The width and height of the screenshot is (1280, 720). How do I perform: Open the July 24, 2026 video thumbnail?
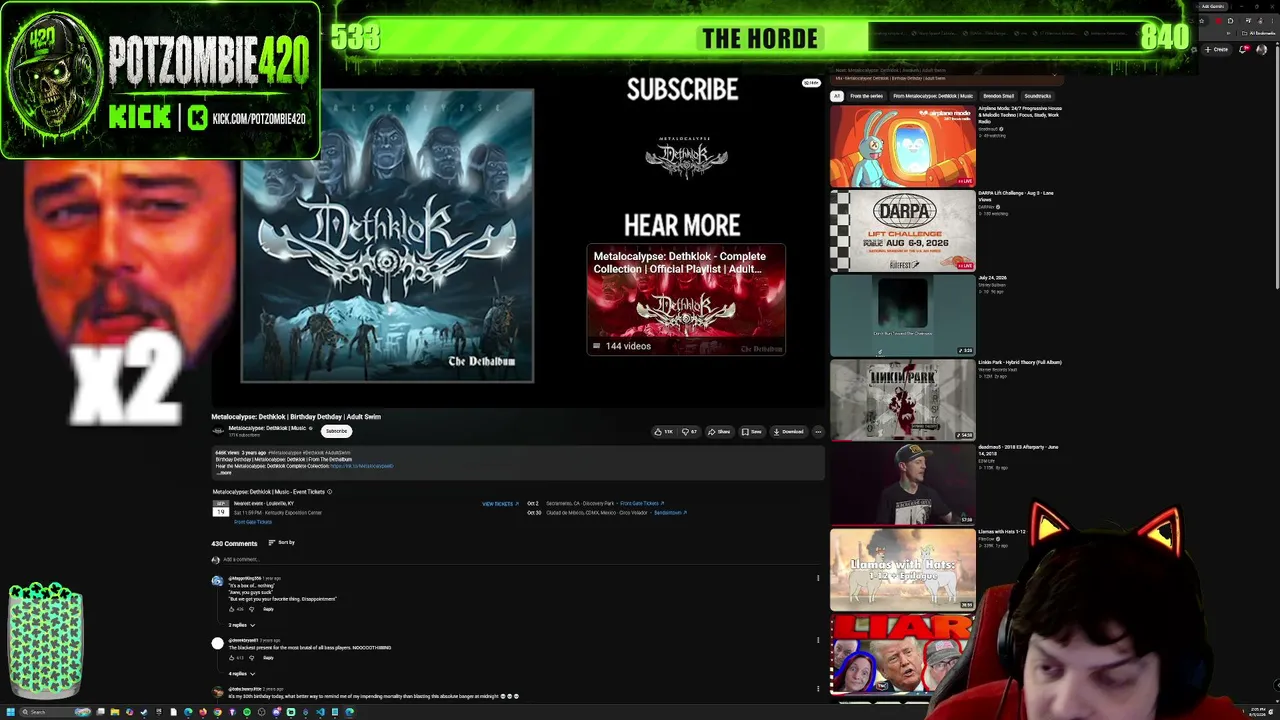click(902, 316)
